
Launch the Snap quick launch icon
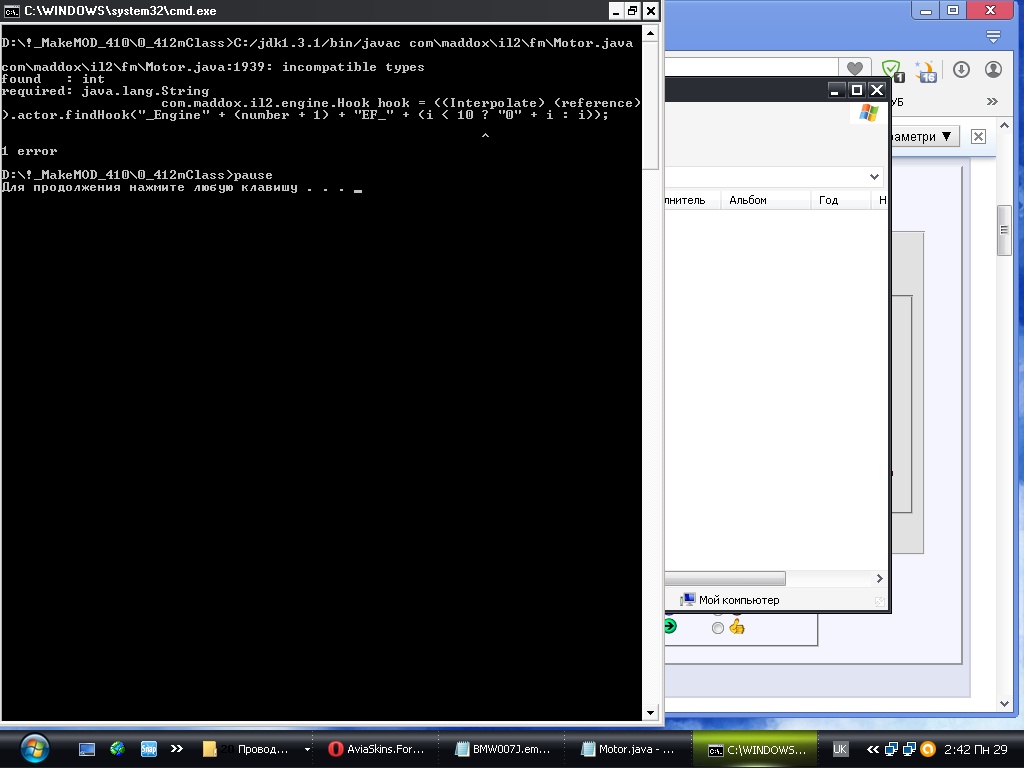149,749
